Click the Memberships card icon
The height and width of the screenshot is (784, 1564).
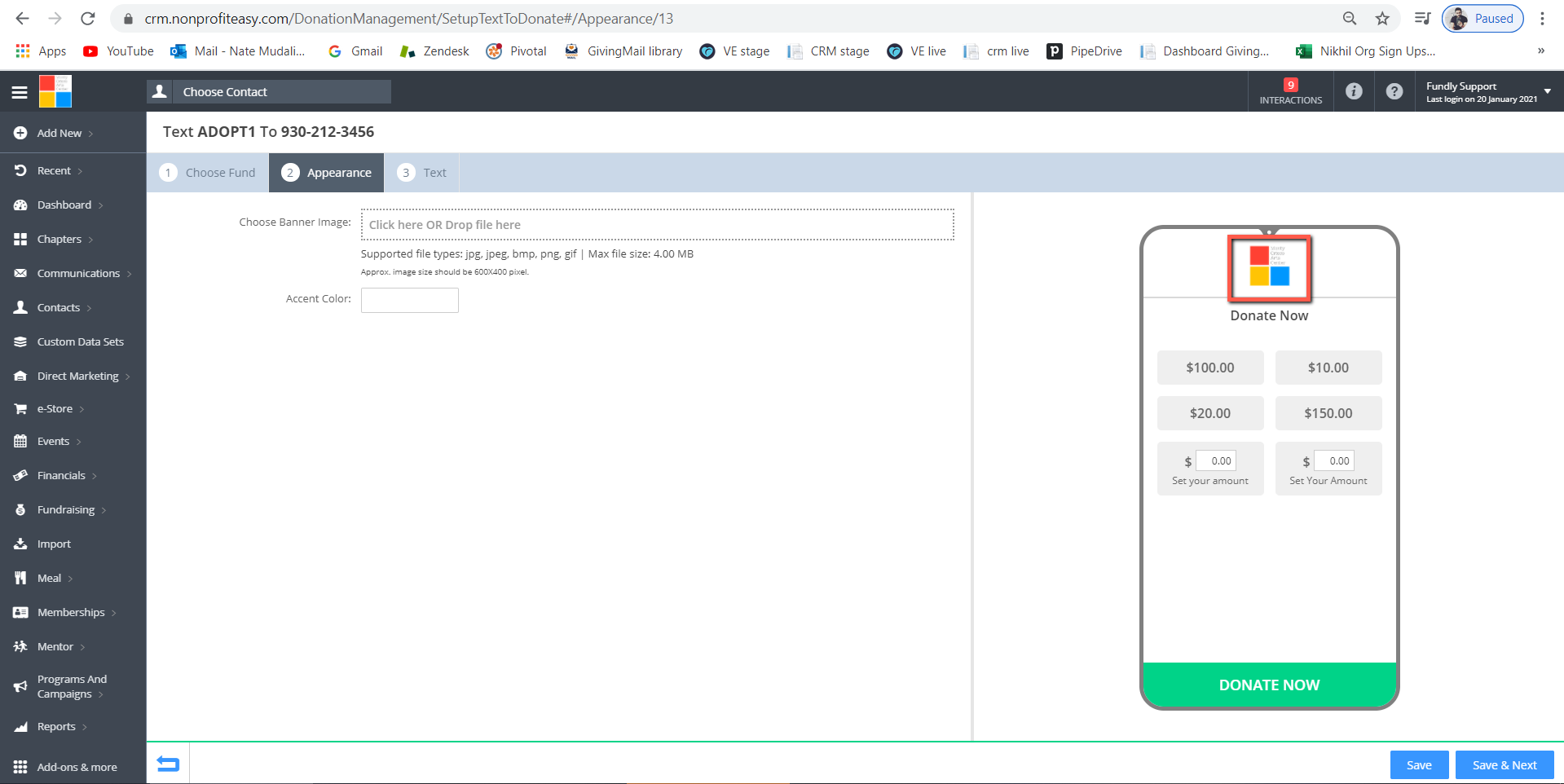[x=20, y=612]
